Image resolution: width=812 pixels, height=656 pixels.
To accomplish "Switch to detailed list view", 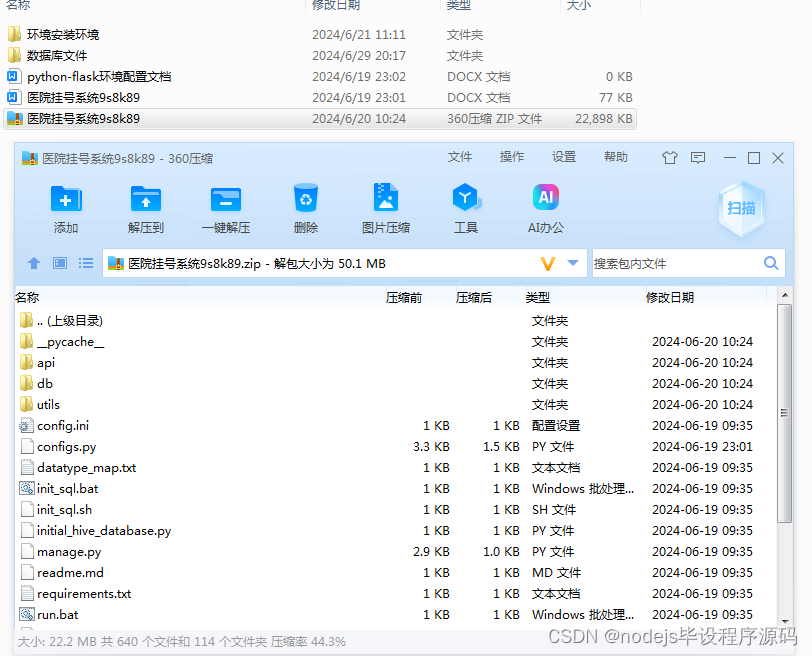I will click(x=86, y=262).
